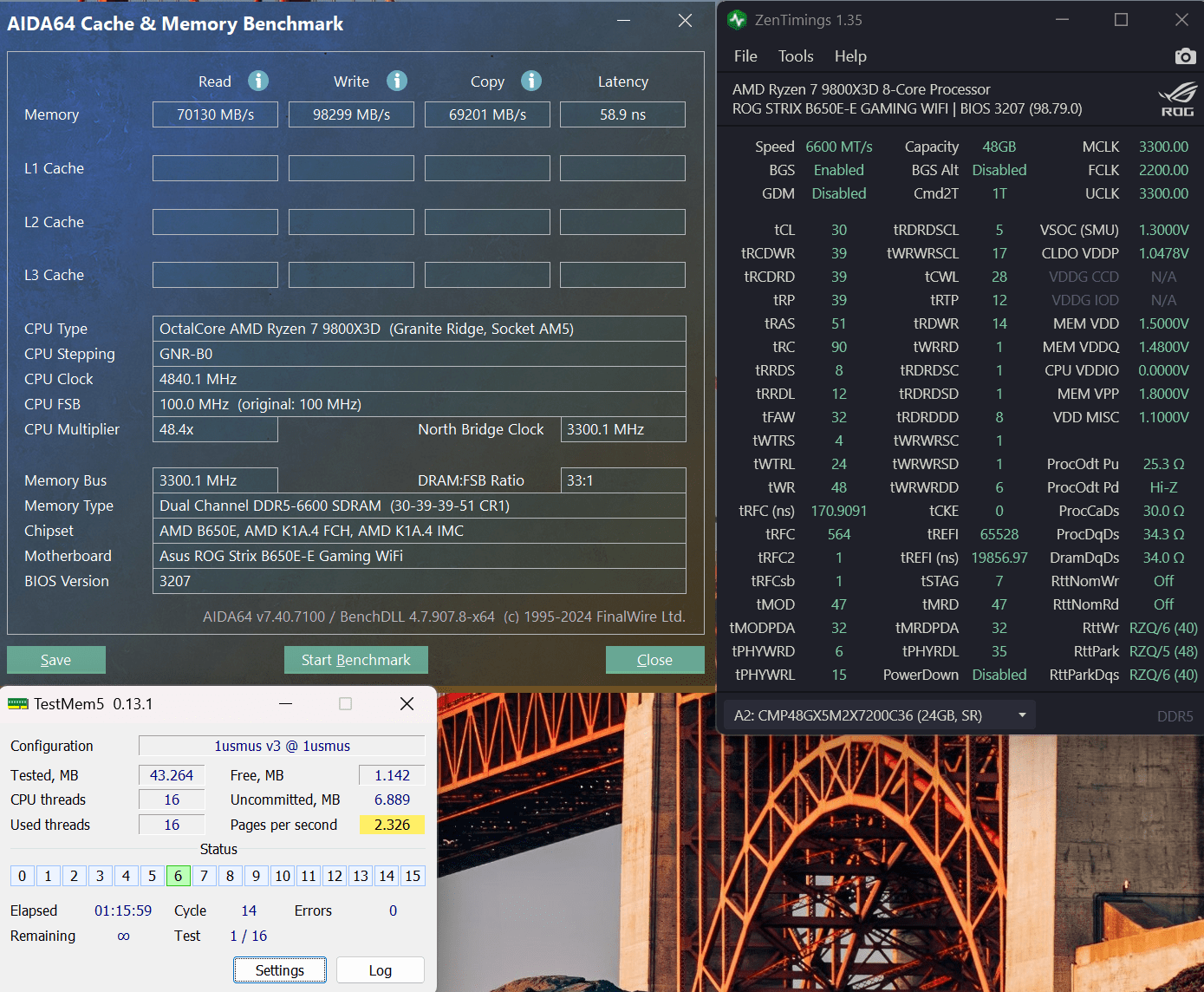Click the L1 Cache Read field
The width and height of the screenshot is (1204, 992).
(x=215, y=168)
